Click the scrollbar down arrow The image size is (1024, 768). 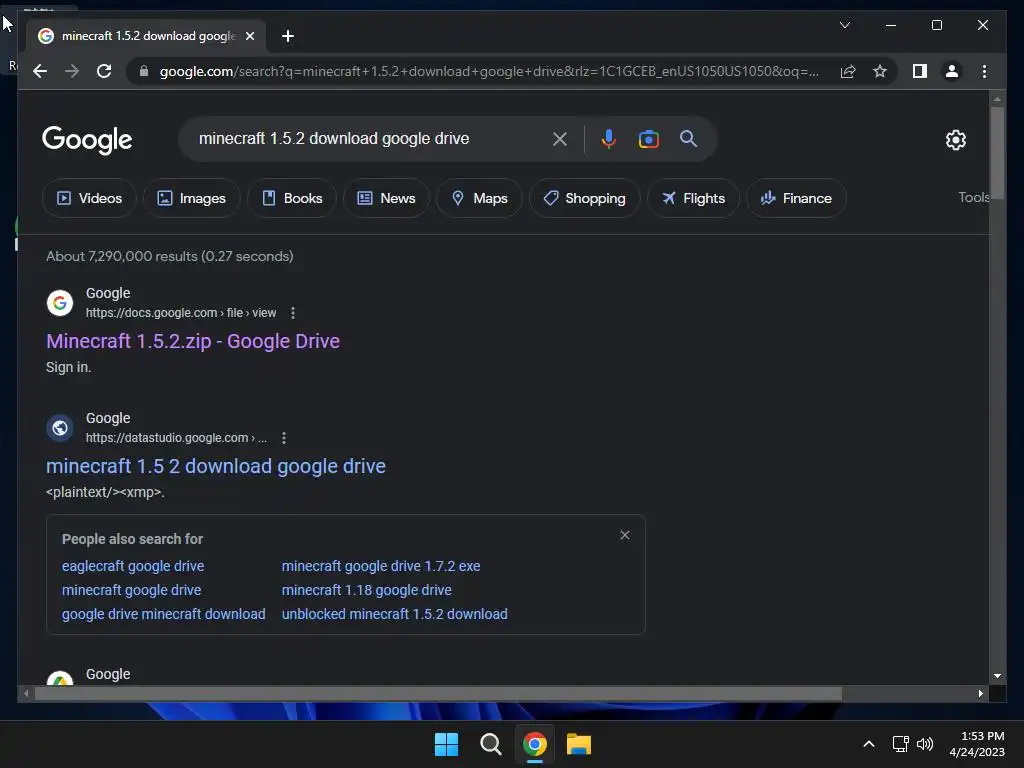997,676
